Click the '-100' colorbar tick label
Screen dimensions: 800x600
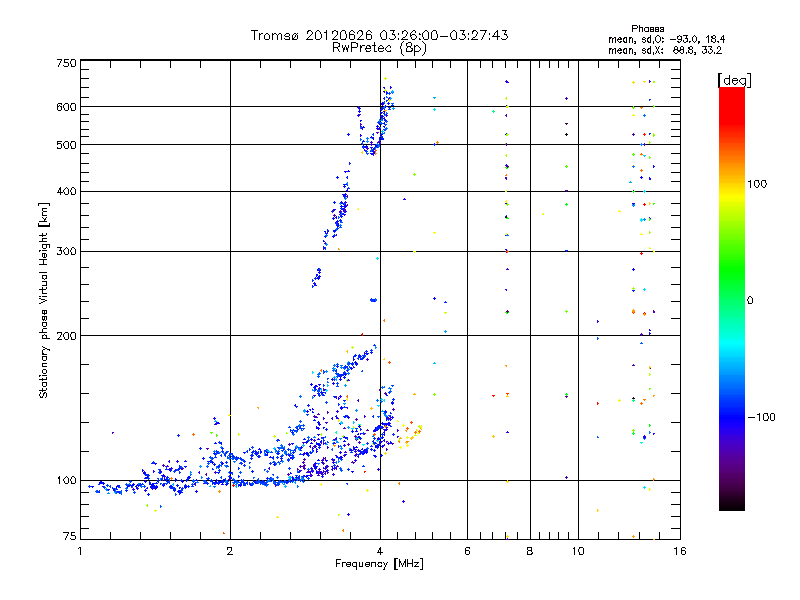[761, 417]
